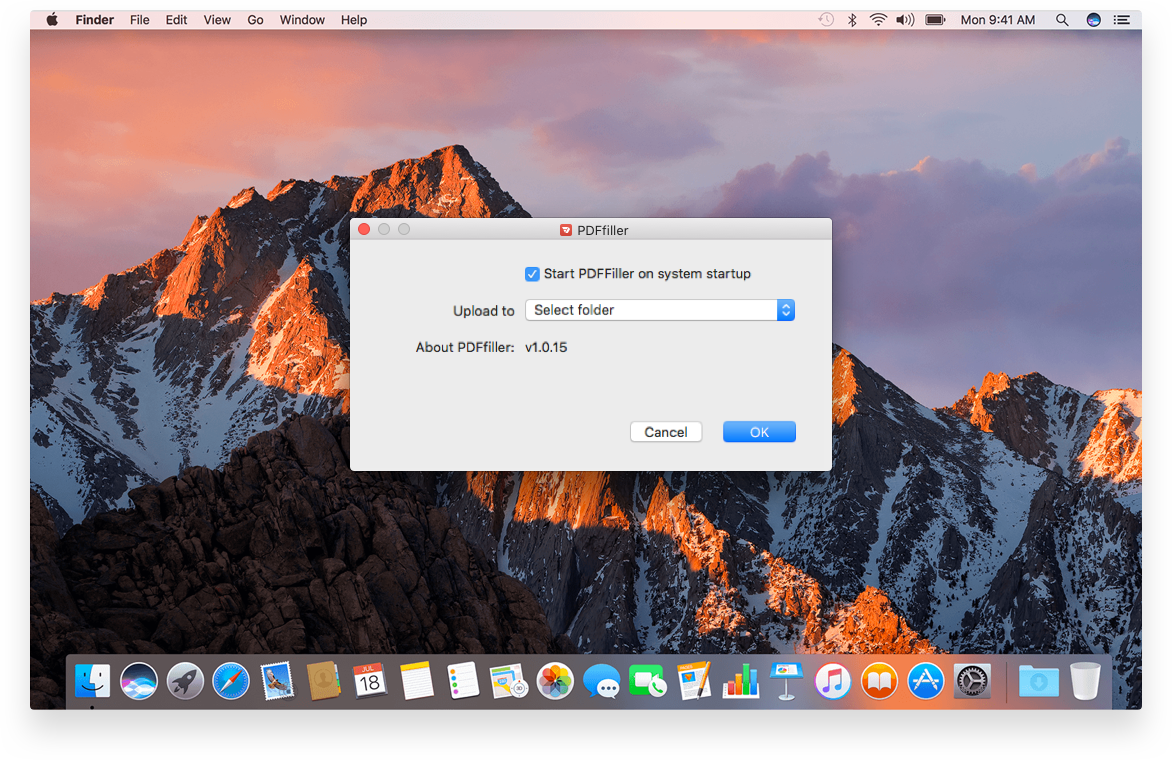
Task: Open Launchpad rocket icon in dock
Action: coord(185,681)
